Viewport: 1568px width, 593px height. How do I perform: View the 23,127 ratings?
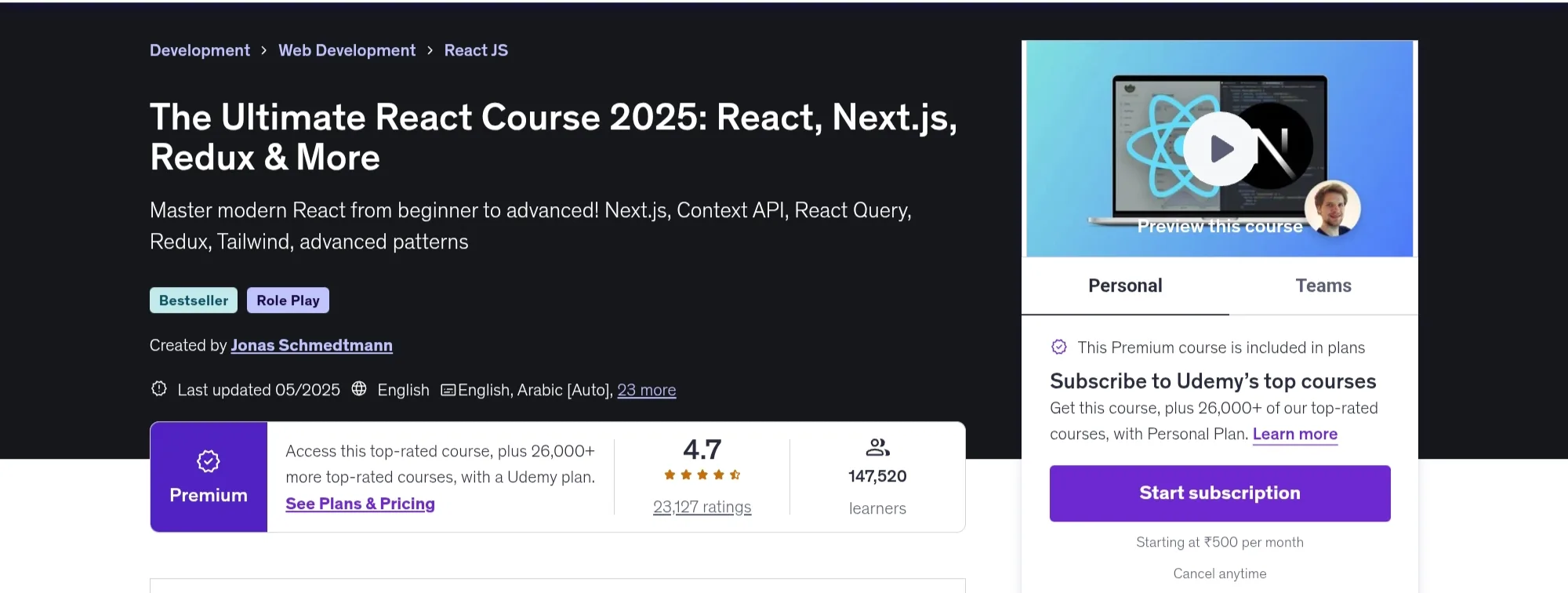702,507
